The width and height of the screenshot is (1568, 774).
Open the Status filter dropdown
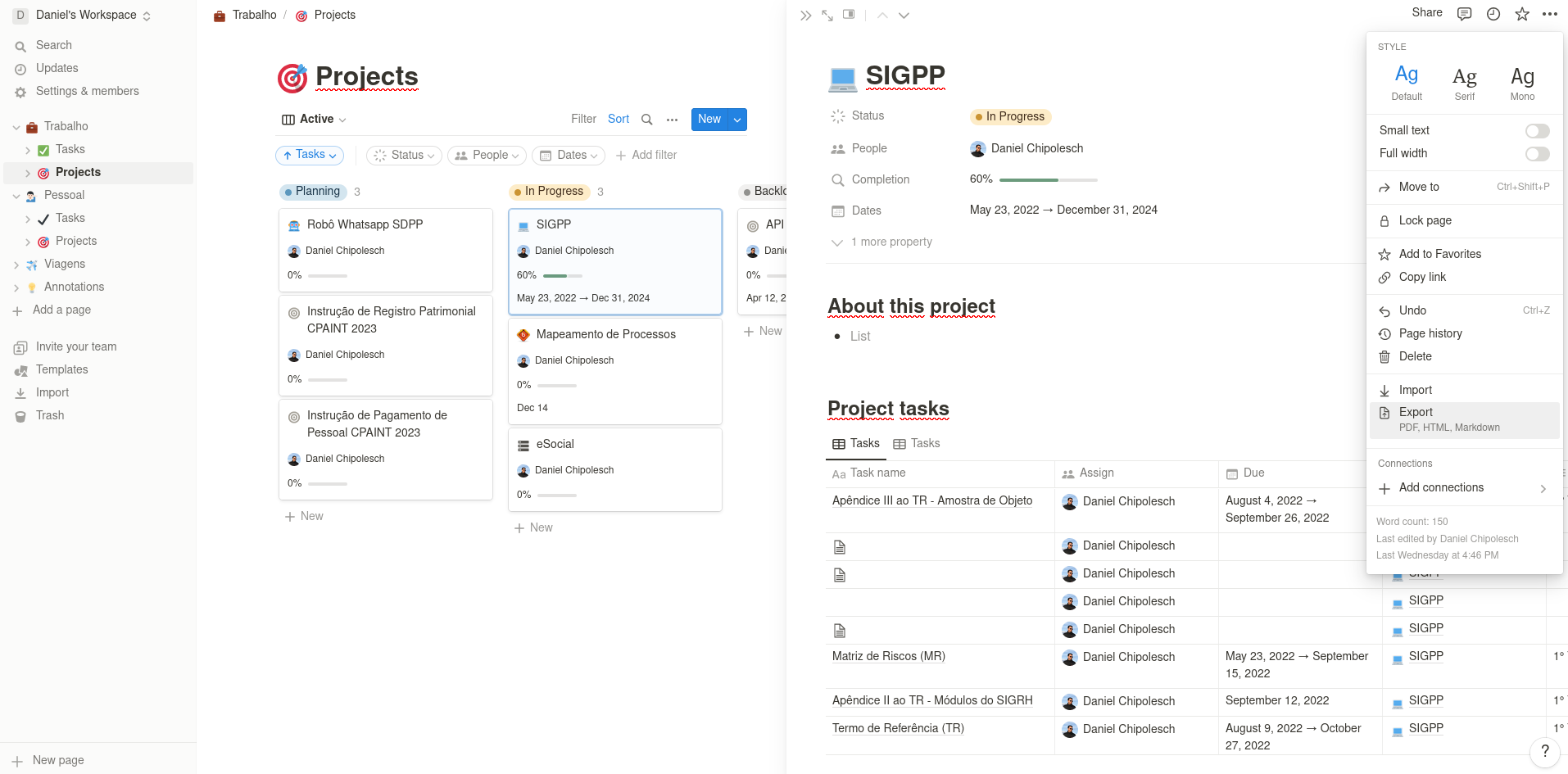(x=403, y=155)
